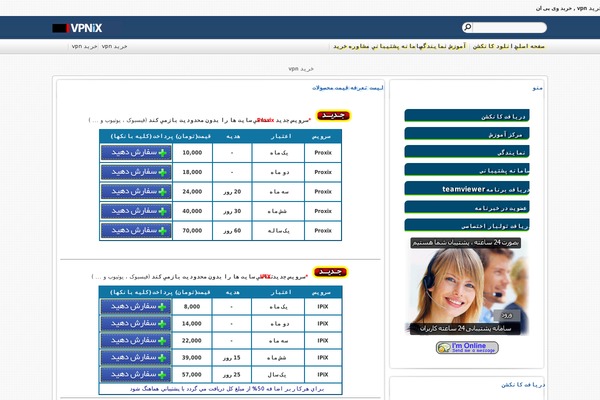Order the IPiX plan priced 14,000

tap(136, 323)
